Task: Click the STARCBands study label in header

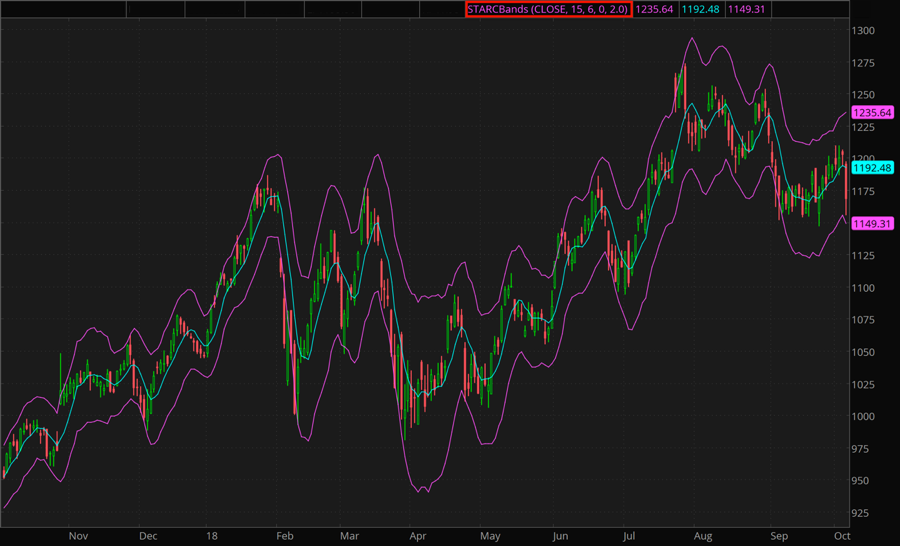Action: click(x=547, y=9)
